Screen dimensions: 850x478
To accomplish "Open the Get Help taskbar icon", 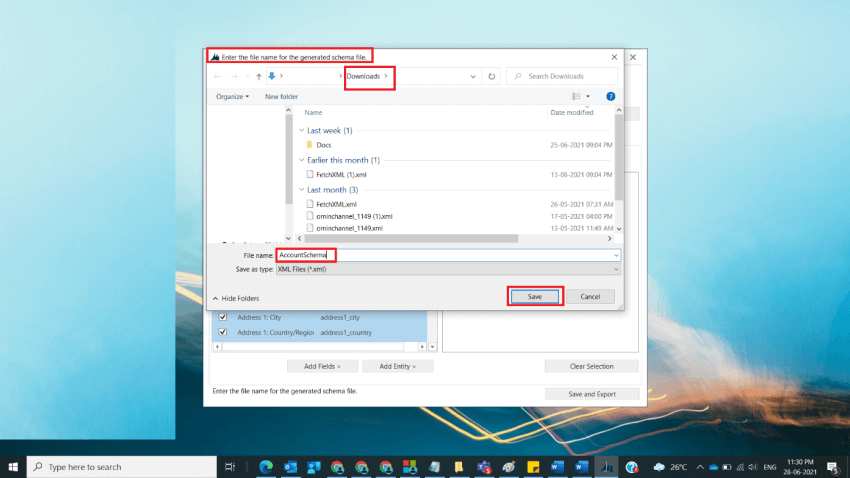I will click(x=631, y=467).
